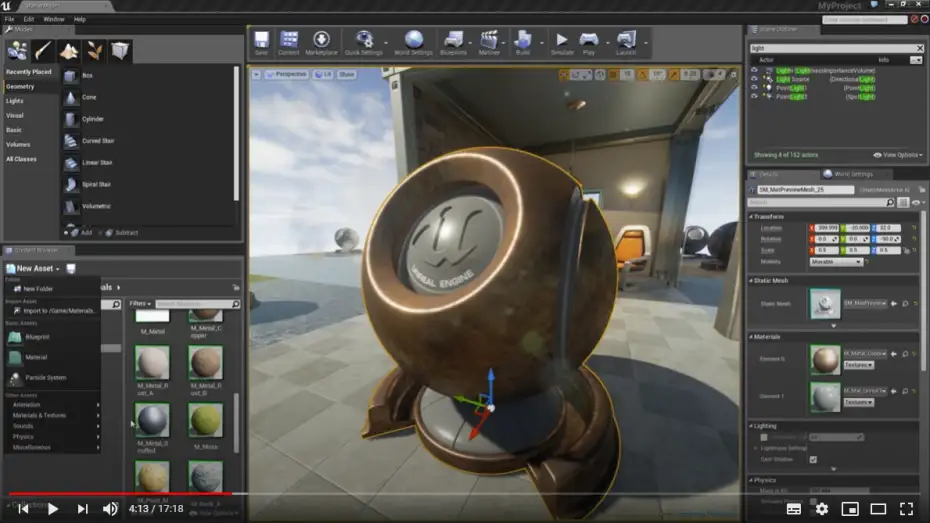Use selected asset arrow for Static Mesh
Image resolution: width=930 pixels, height=523 pixels.
coord(894,304)
